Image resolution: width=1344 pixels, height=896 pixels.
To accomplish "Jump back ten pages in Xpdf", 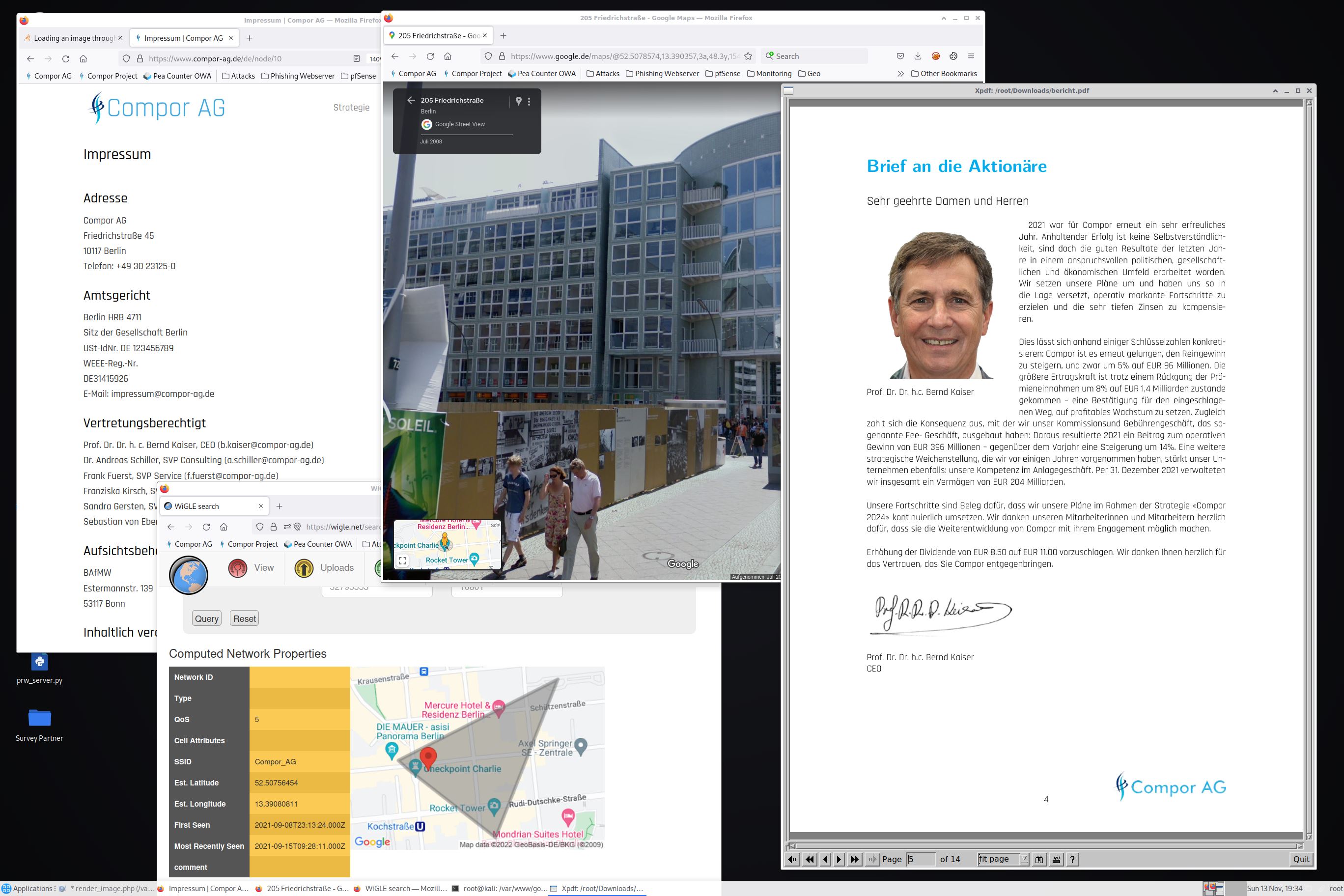I will click(x=809, y=859).
